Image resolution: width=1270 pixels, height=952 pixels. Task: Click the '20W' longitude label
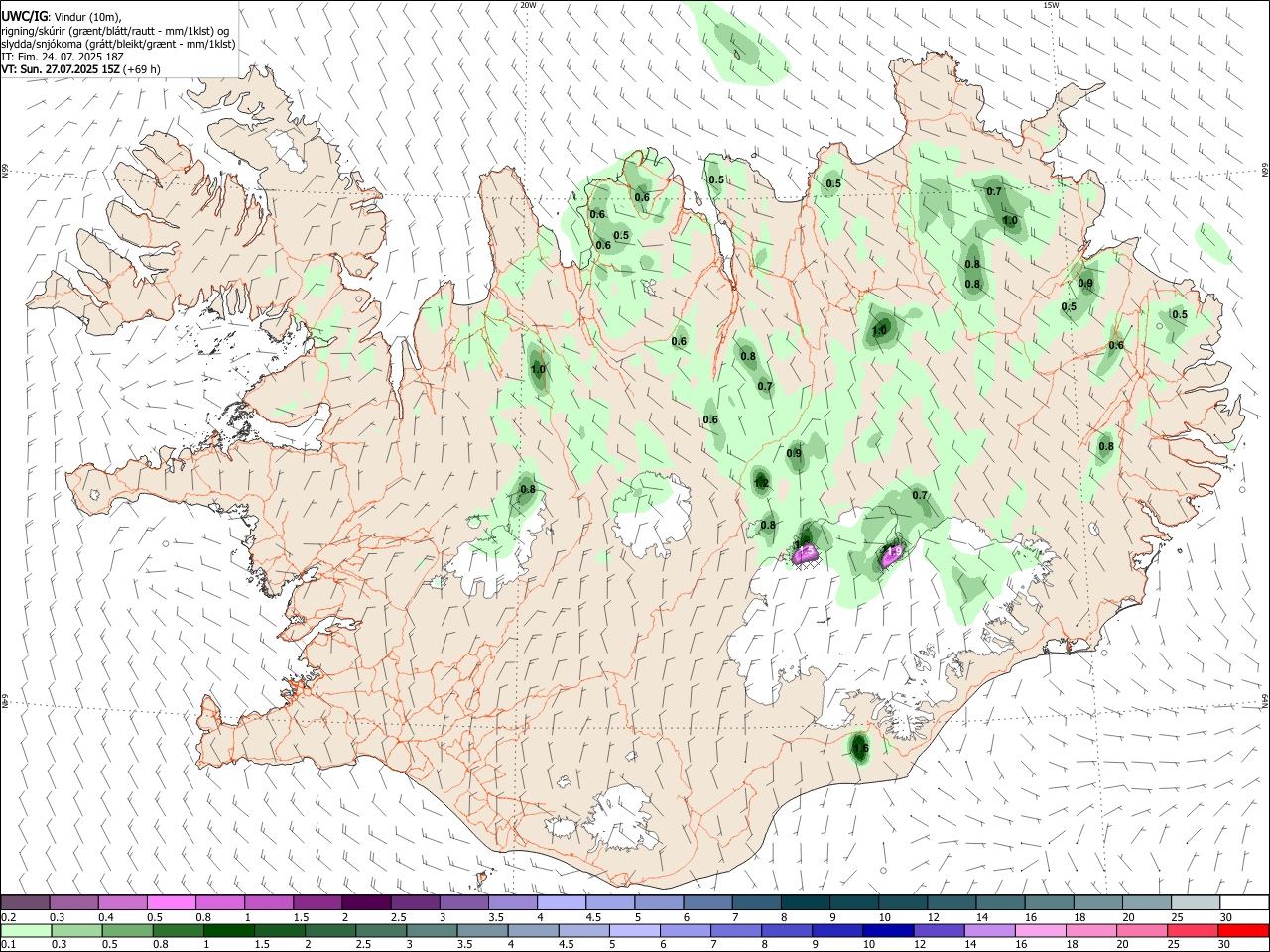point(528,5)
